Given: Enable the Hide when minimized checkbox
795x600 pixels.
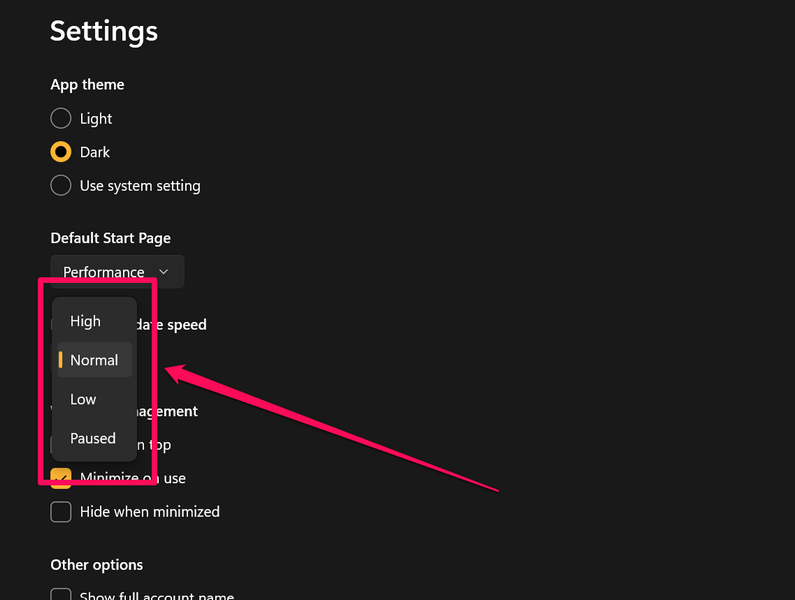Looking at the screenshot, I should click(61, 511).
